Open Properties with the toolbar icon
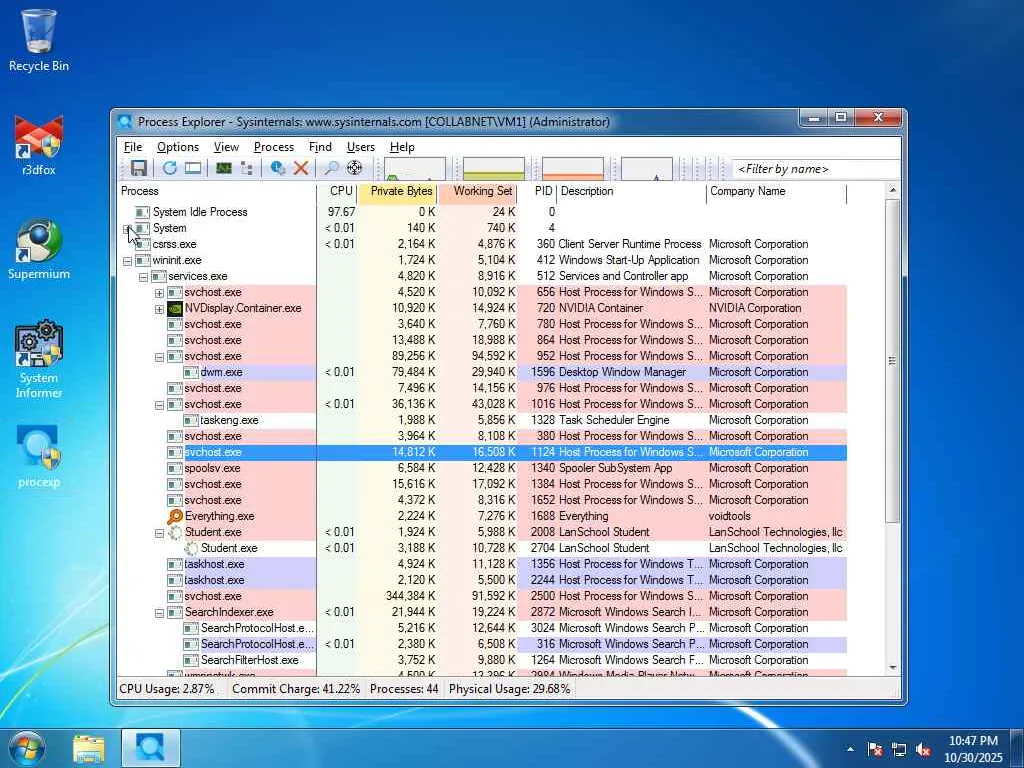The width and height of the screenshot is (1024, 768). coord(278,168)
